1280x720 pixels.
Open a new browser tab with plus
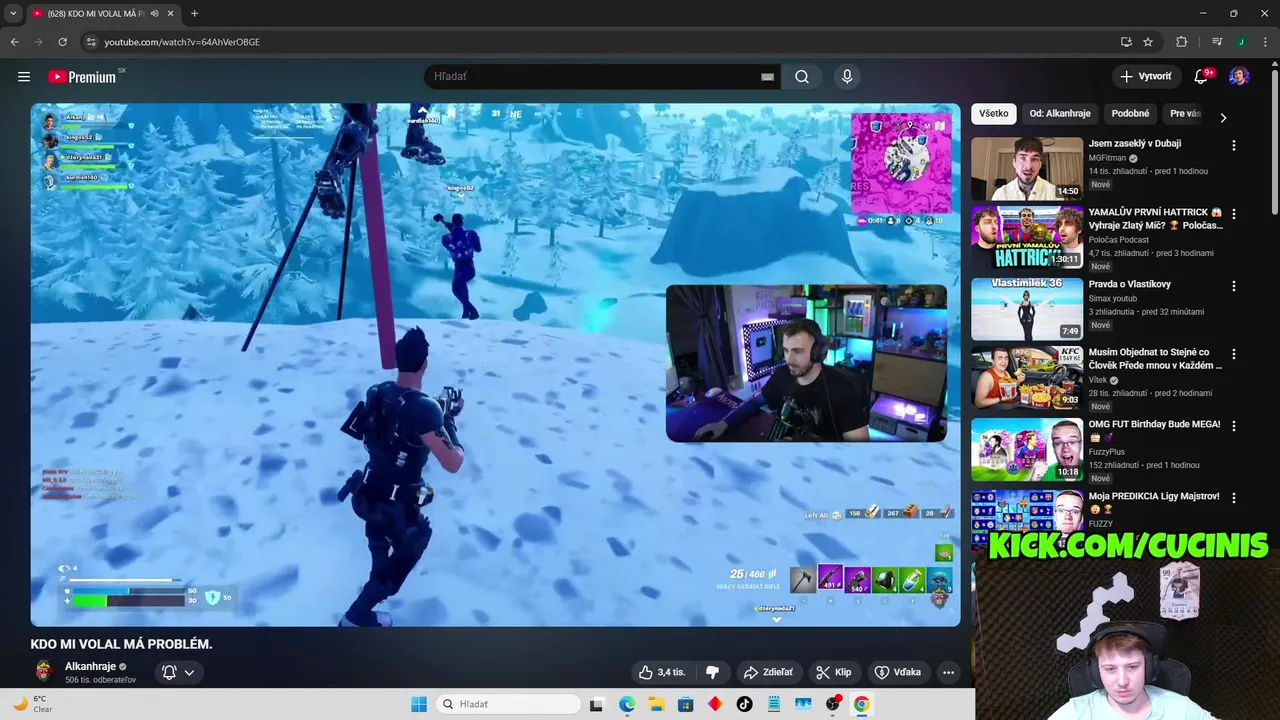click(194, 13)
